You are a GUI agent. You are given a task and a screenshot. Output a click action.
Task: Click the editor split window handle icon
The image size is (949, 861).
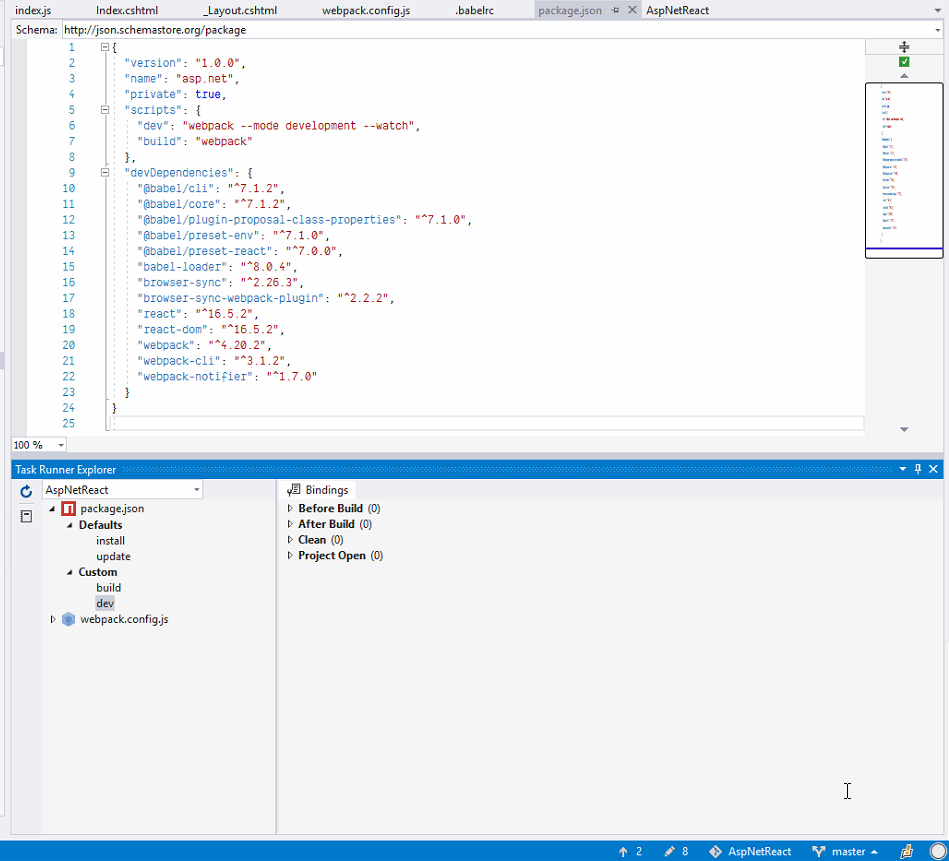(904, 47)
